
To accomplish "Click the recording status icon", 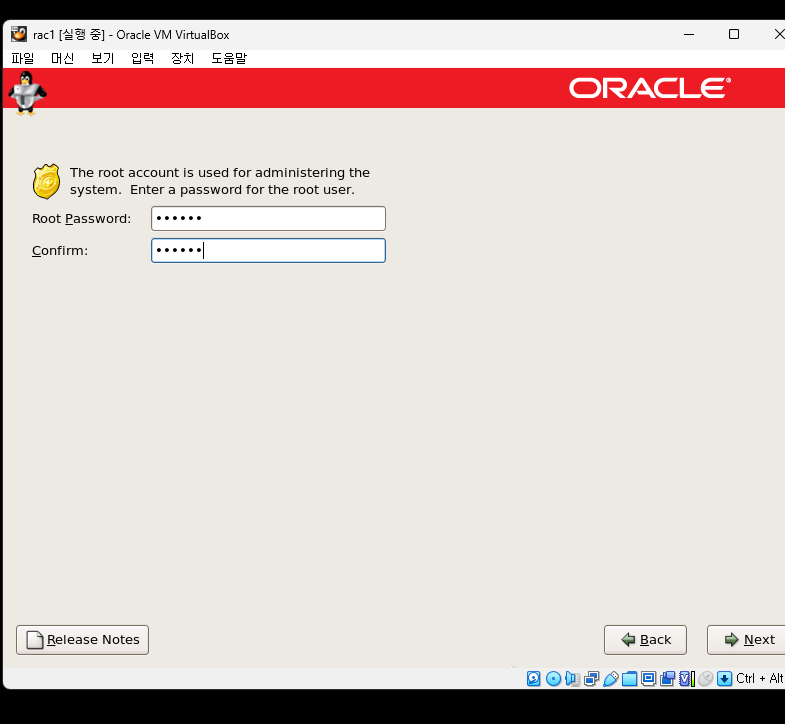I will point(667,678).
